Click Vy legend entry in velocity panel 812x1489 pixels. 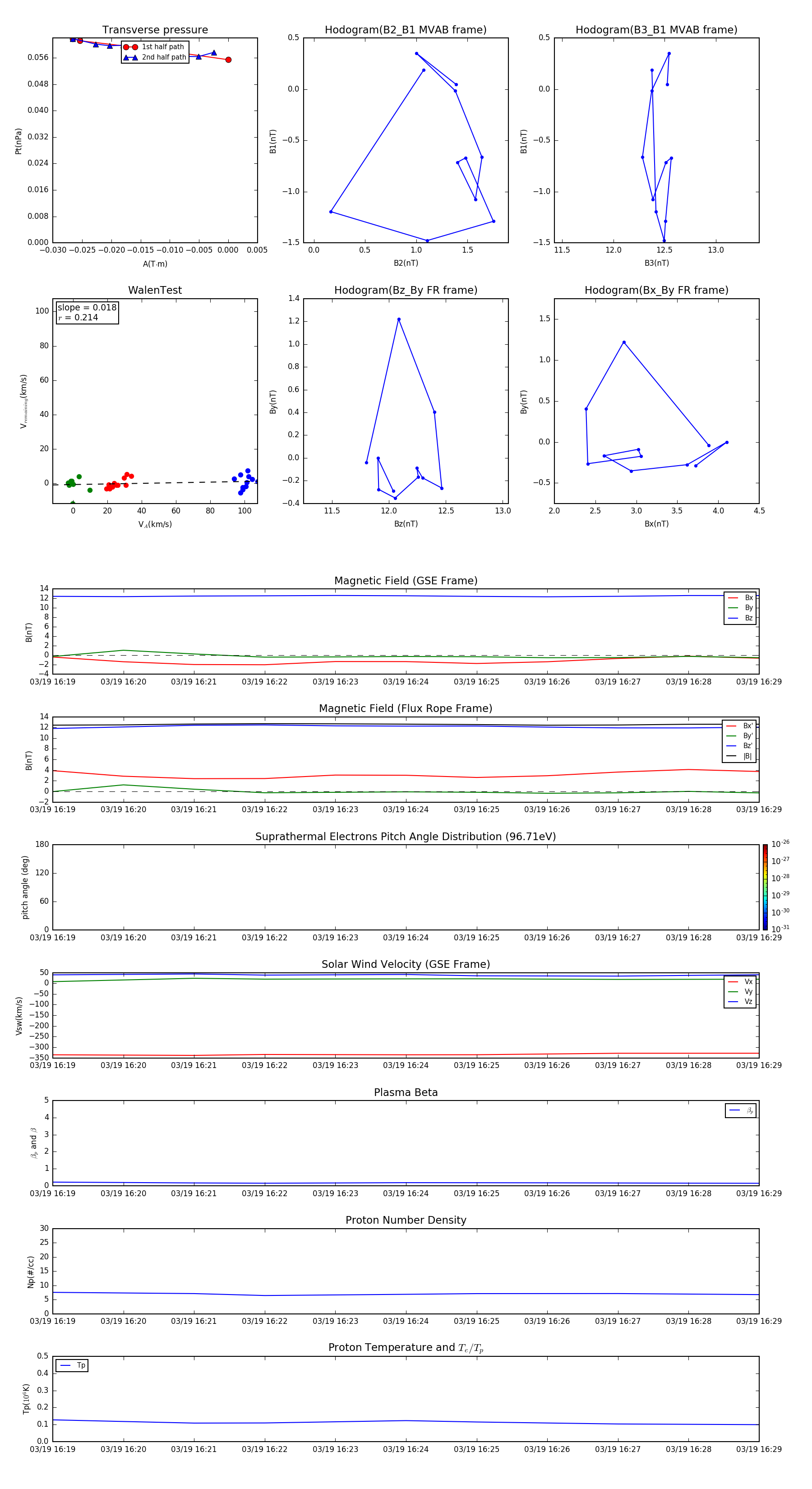pos(740,991)
